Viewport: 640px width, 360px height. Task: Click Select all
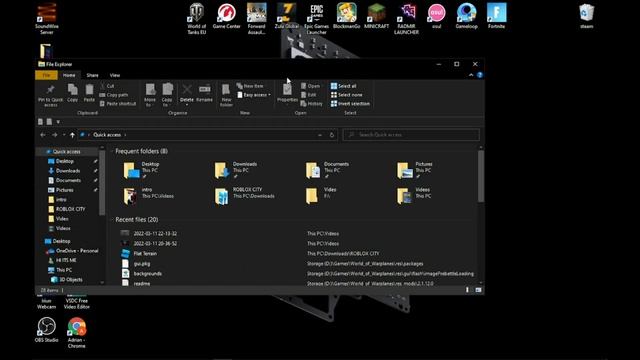pyautogui.click(x=344, y=86)
